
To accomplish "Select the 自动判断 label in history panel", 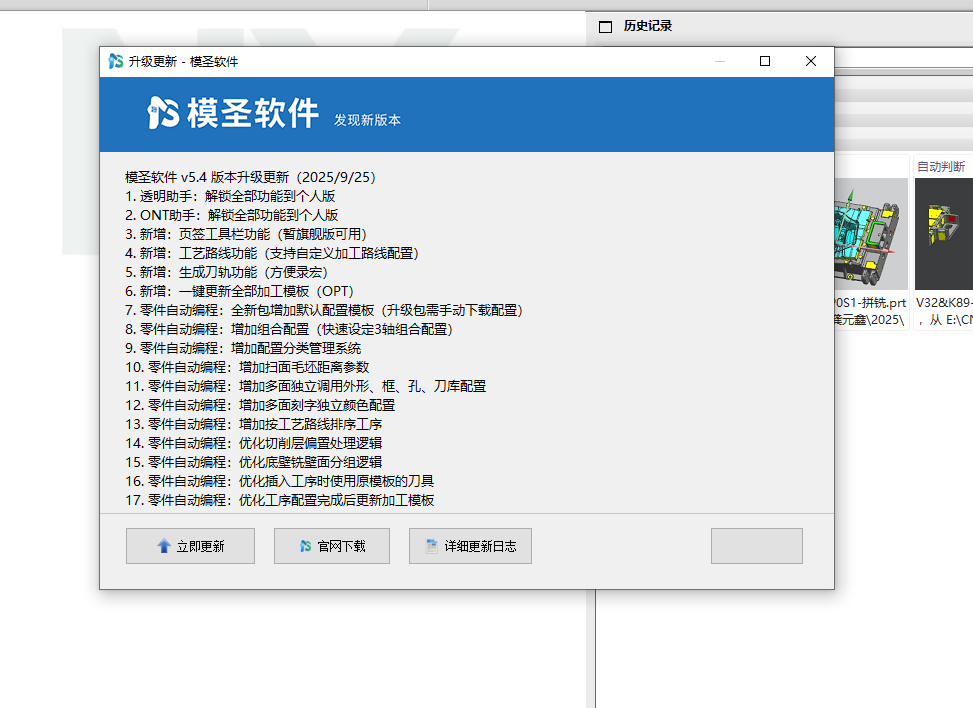I will click(941, 166).
